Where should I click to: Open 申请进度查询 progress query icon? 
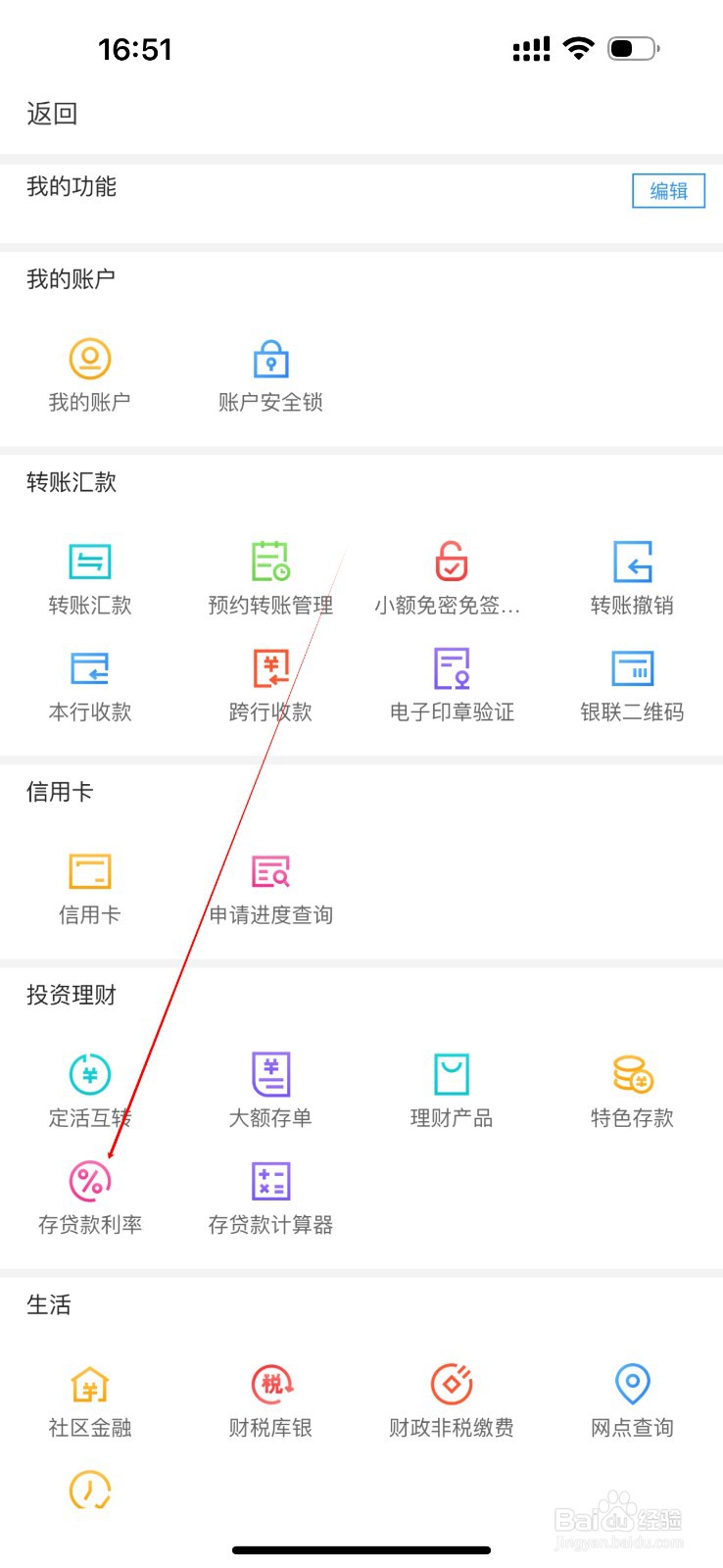[x=271, y=871]
